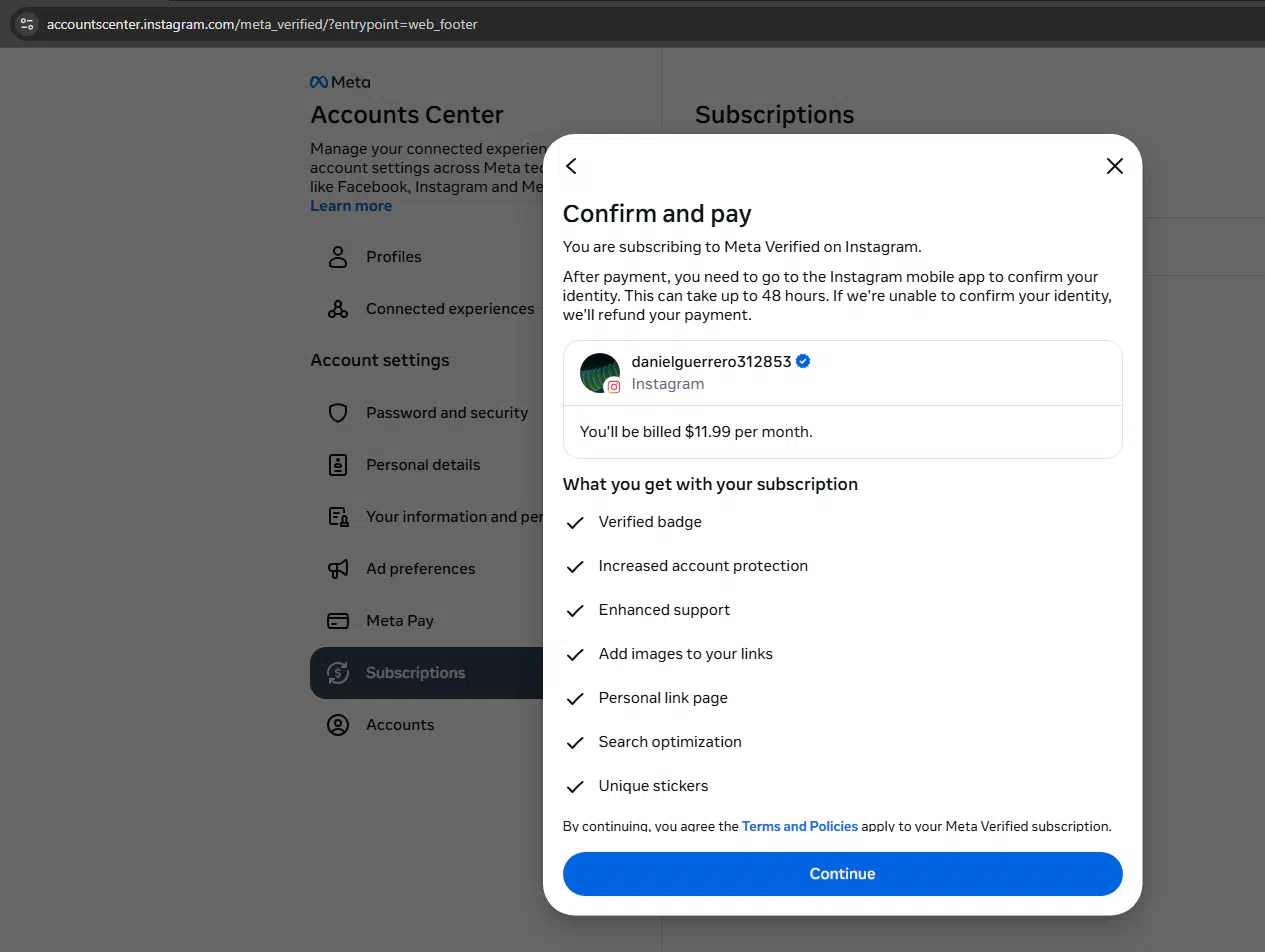Click the Confirm and pay heading
The image size is (1265, 952).
click(657, 214)
